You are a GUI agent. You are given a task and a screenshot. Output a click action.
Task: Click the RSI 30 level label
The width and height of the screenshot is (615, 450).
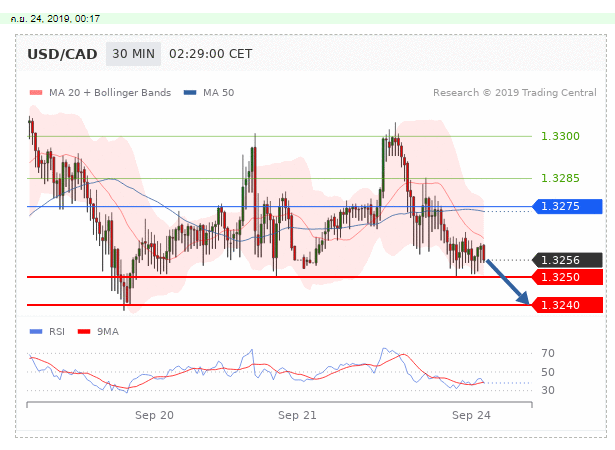[x=548, y=390]
